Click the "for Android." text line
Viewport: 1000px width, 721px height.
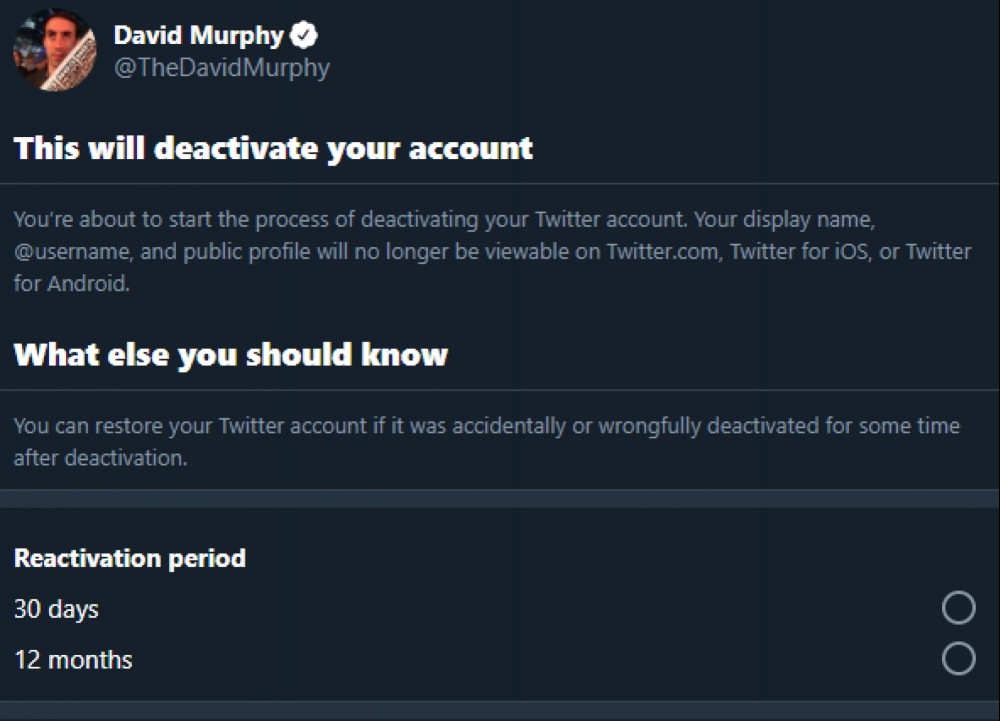coord(71,283)
